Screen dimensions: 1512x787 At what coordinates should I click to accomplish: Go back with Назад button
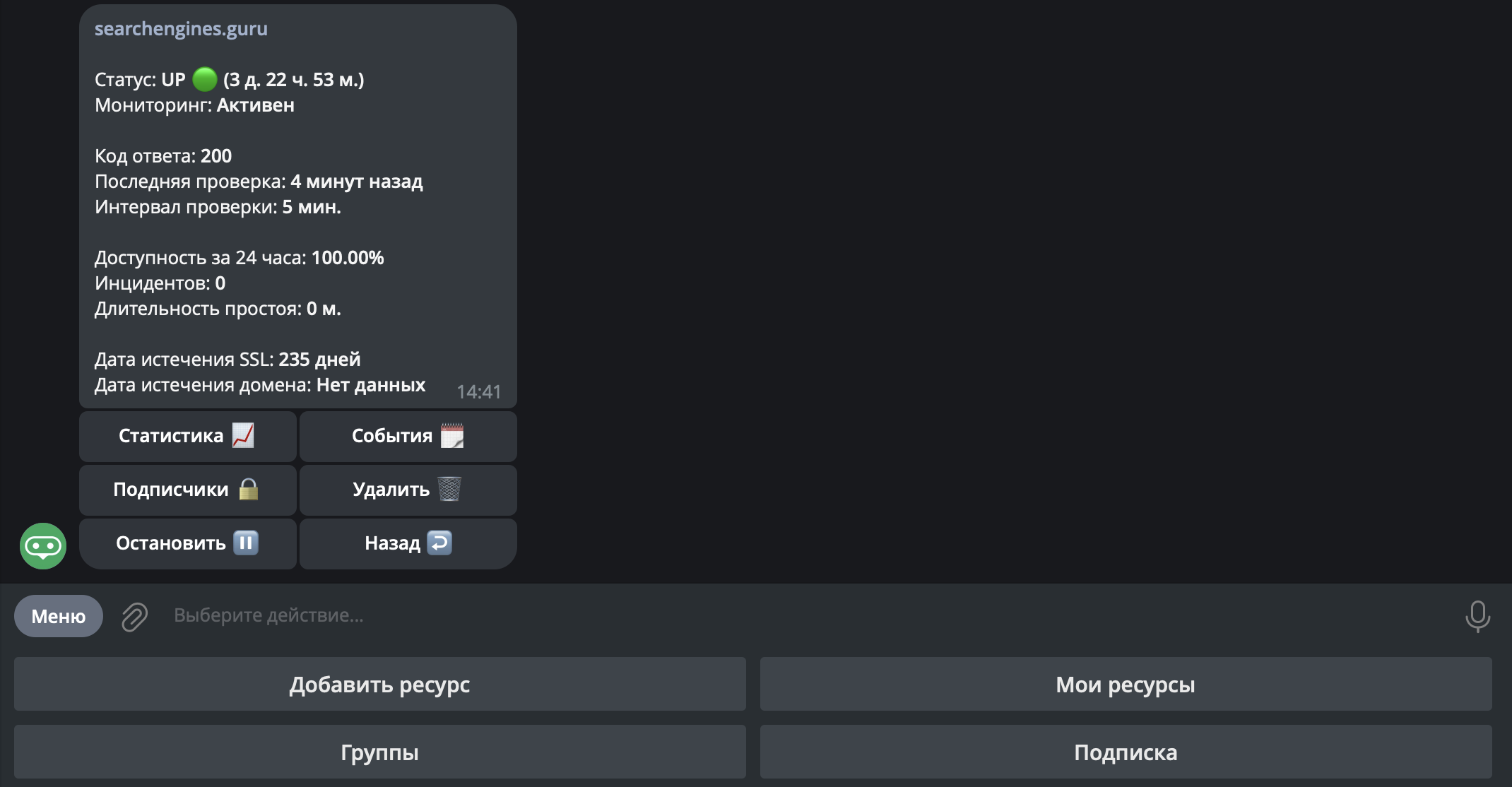(408, 543)
